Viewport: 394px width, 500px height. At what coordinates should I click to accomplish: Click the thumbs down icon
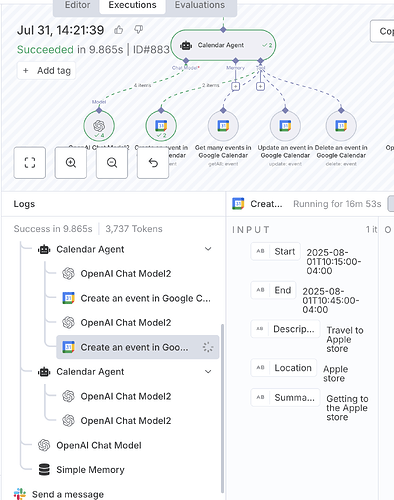(x=139, y=30)
